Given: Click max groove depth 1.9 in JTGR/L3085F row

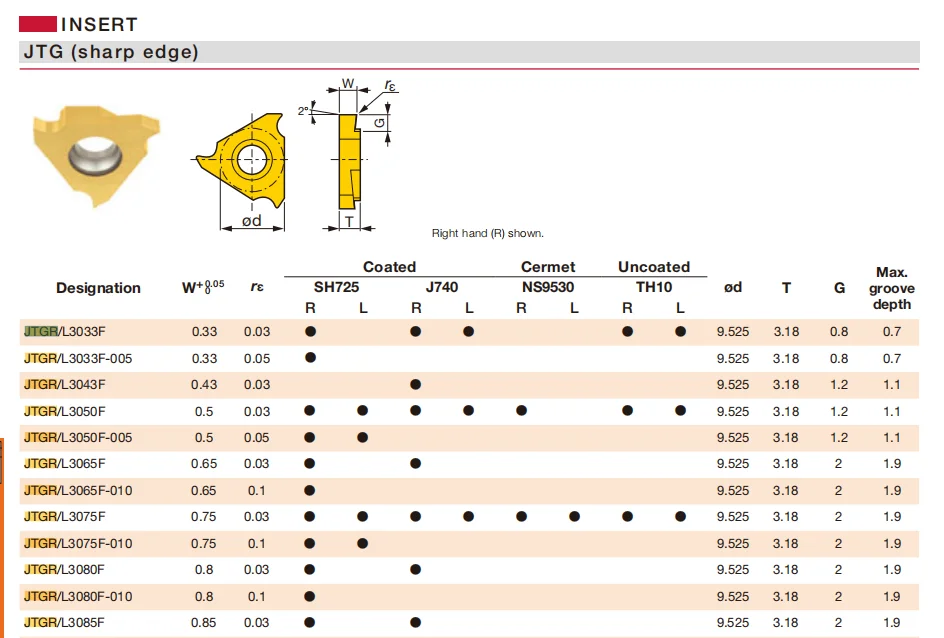Looking at the screenshot, I should [x=892, y=622].
